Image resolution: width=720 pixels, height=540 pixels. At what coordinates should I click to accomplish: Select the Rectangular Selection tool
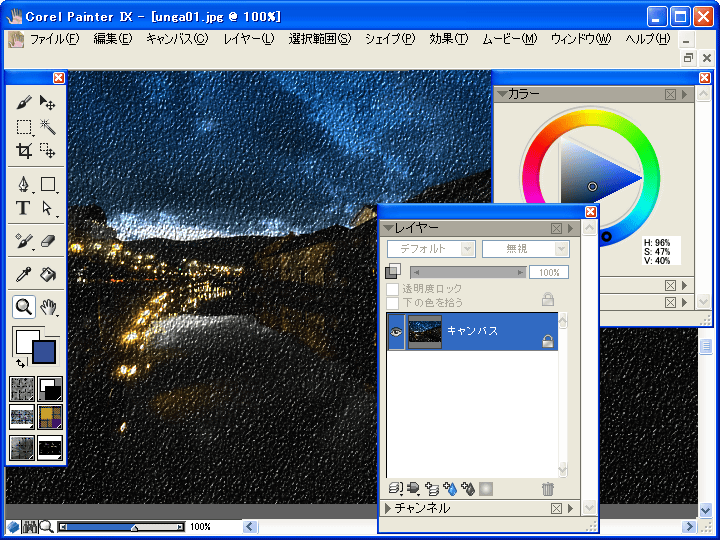[x=24, y=127]
